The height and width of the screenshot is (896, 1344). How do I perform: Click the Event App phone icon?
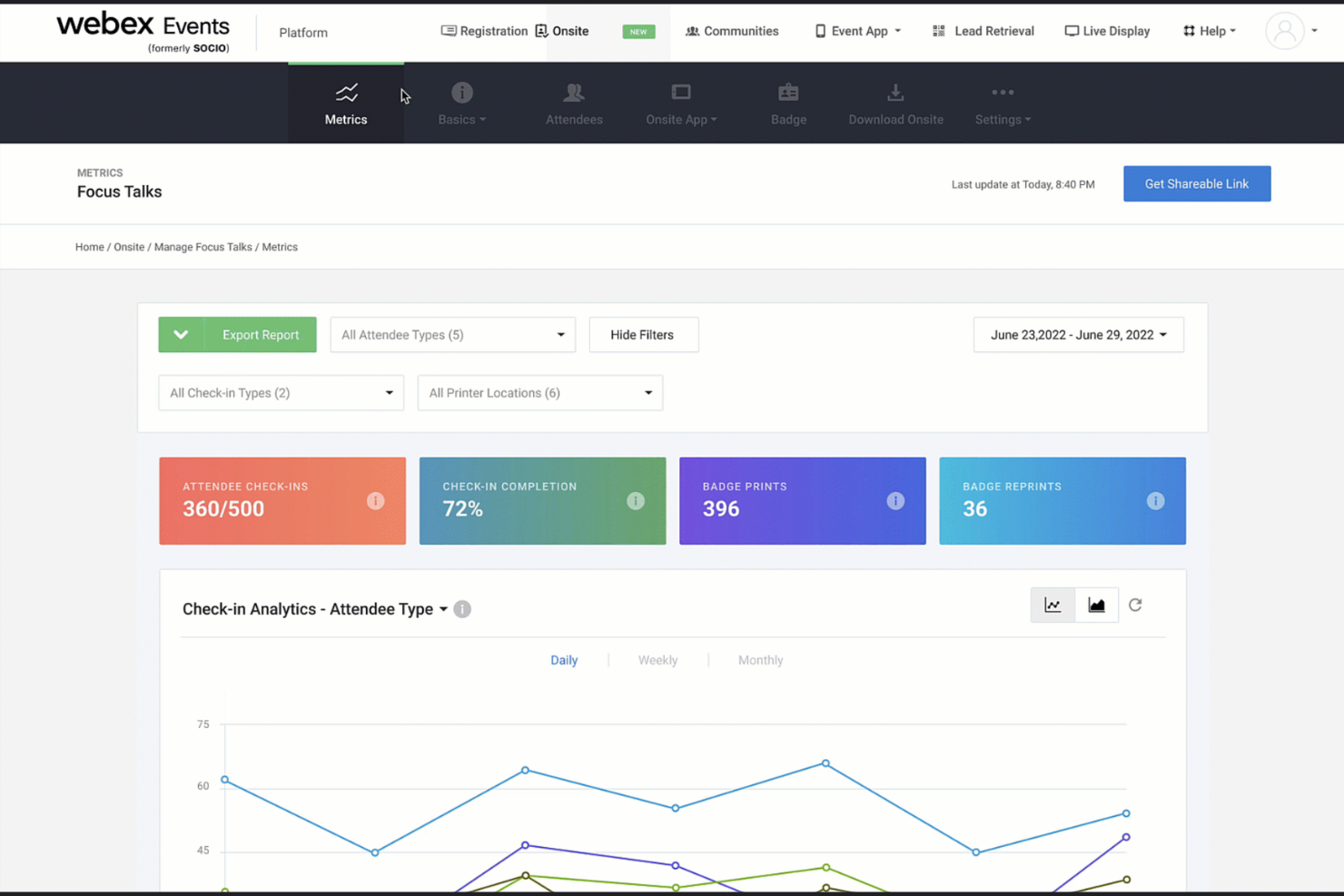click(x=820, y=31)
